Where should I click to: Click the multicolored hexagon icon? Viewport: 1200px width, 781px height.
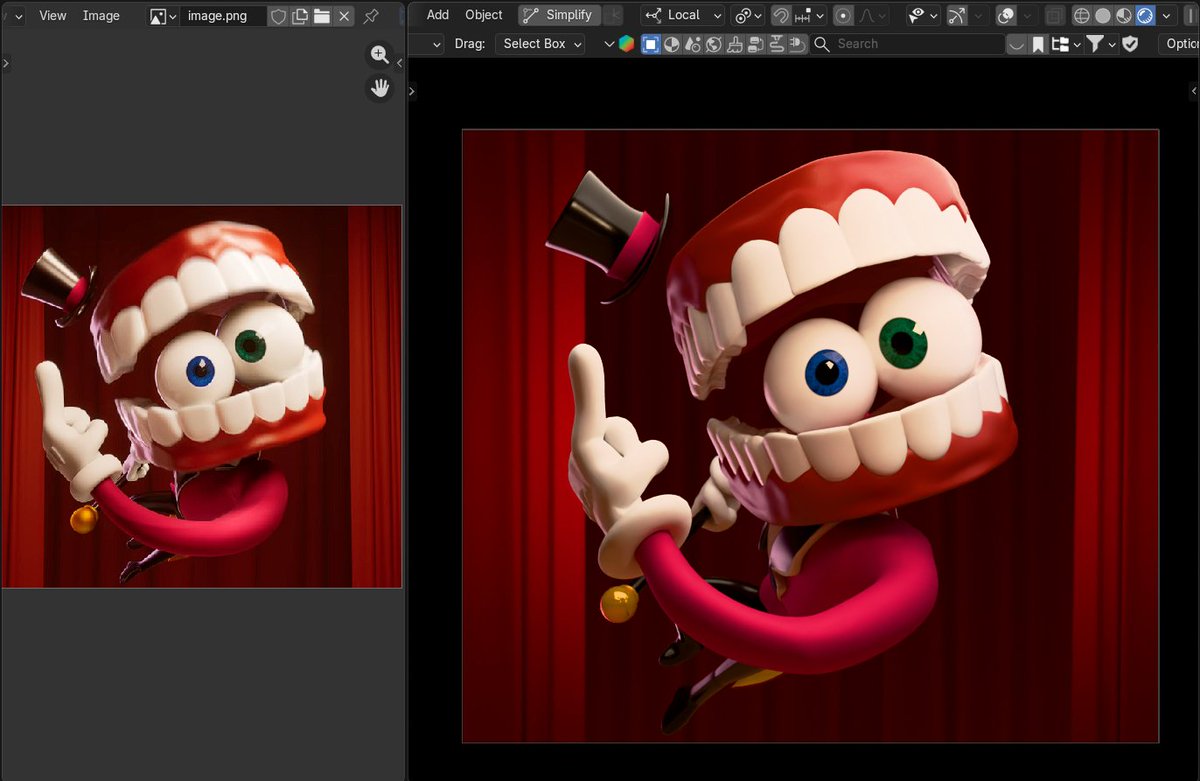tap(627, 44)
